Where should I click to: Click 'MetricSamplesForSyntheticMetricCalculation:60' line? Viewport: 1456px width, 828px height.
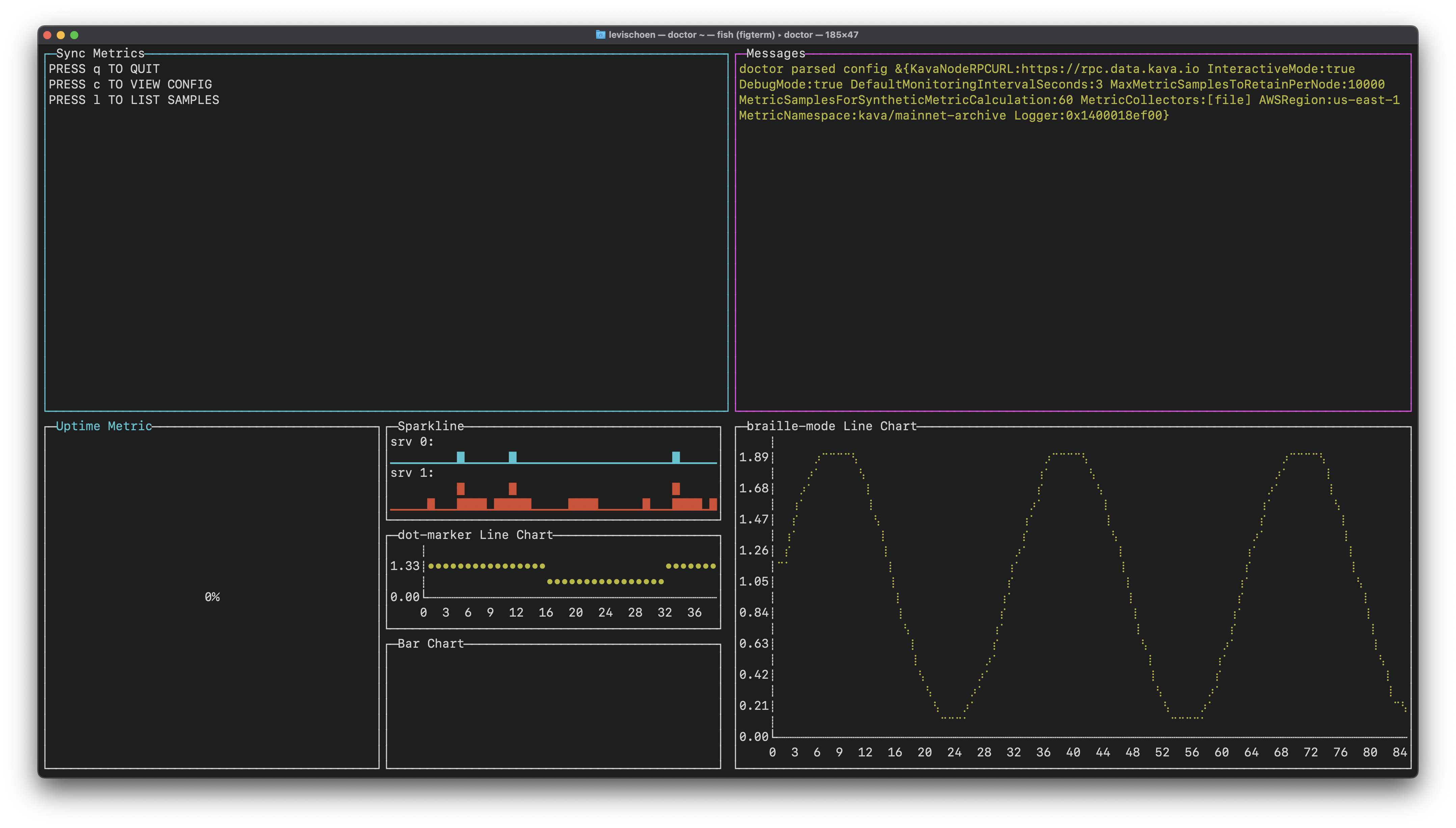tap(1069, 100)
